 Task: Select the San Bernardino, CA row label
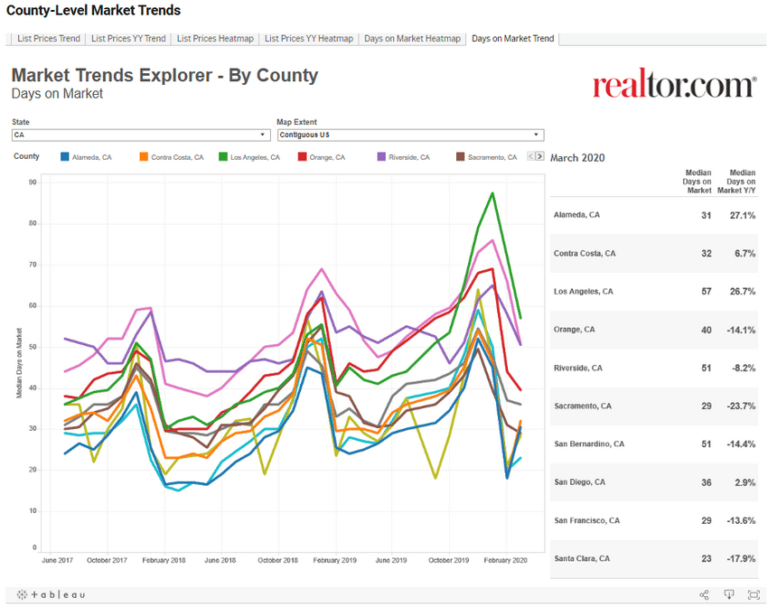pos(589,444)
